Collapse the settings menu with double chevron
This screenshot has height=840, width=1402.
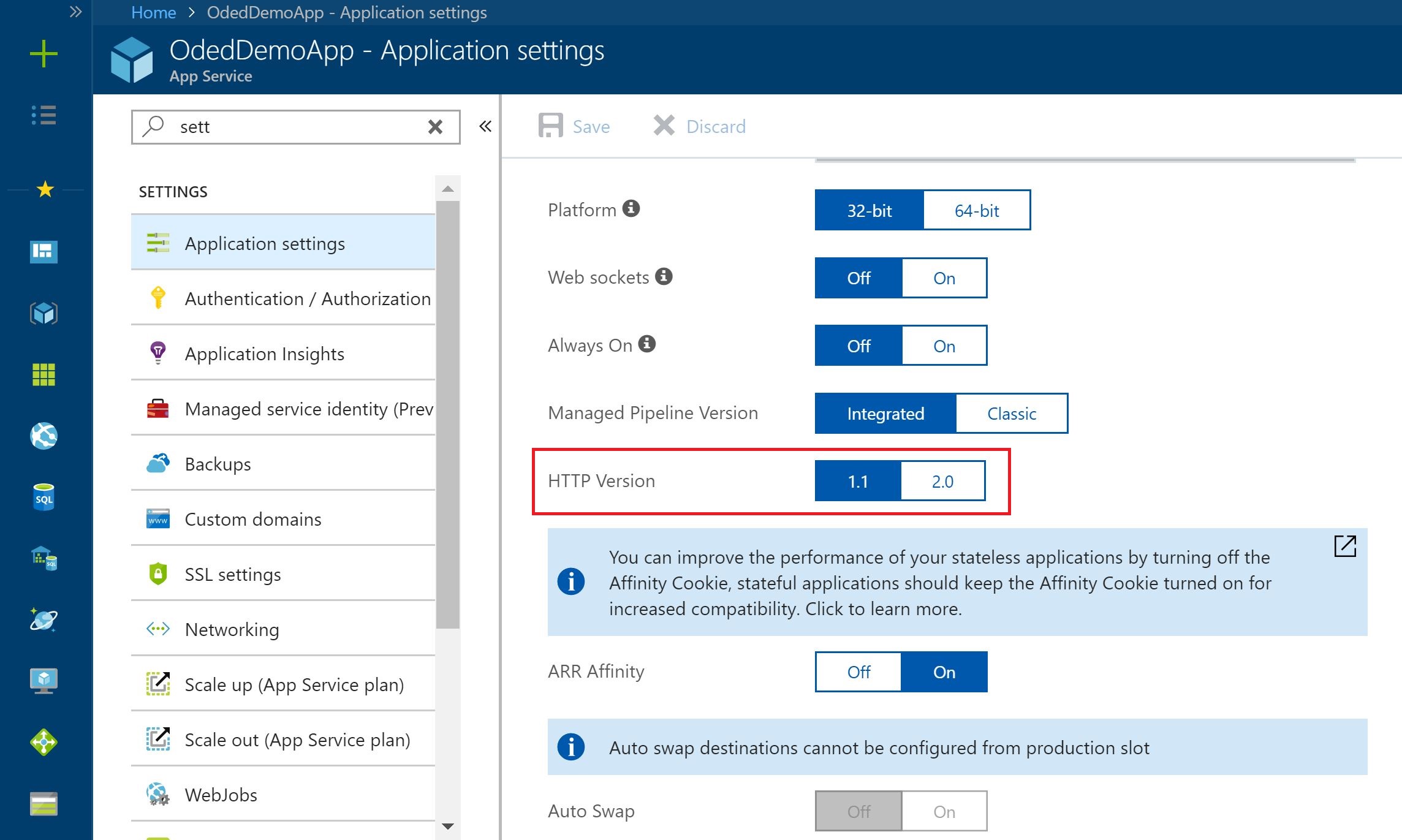pos(485,127)
